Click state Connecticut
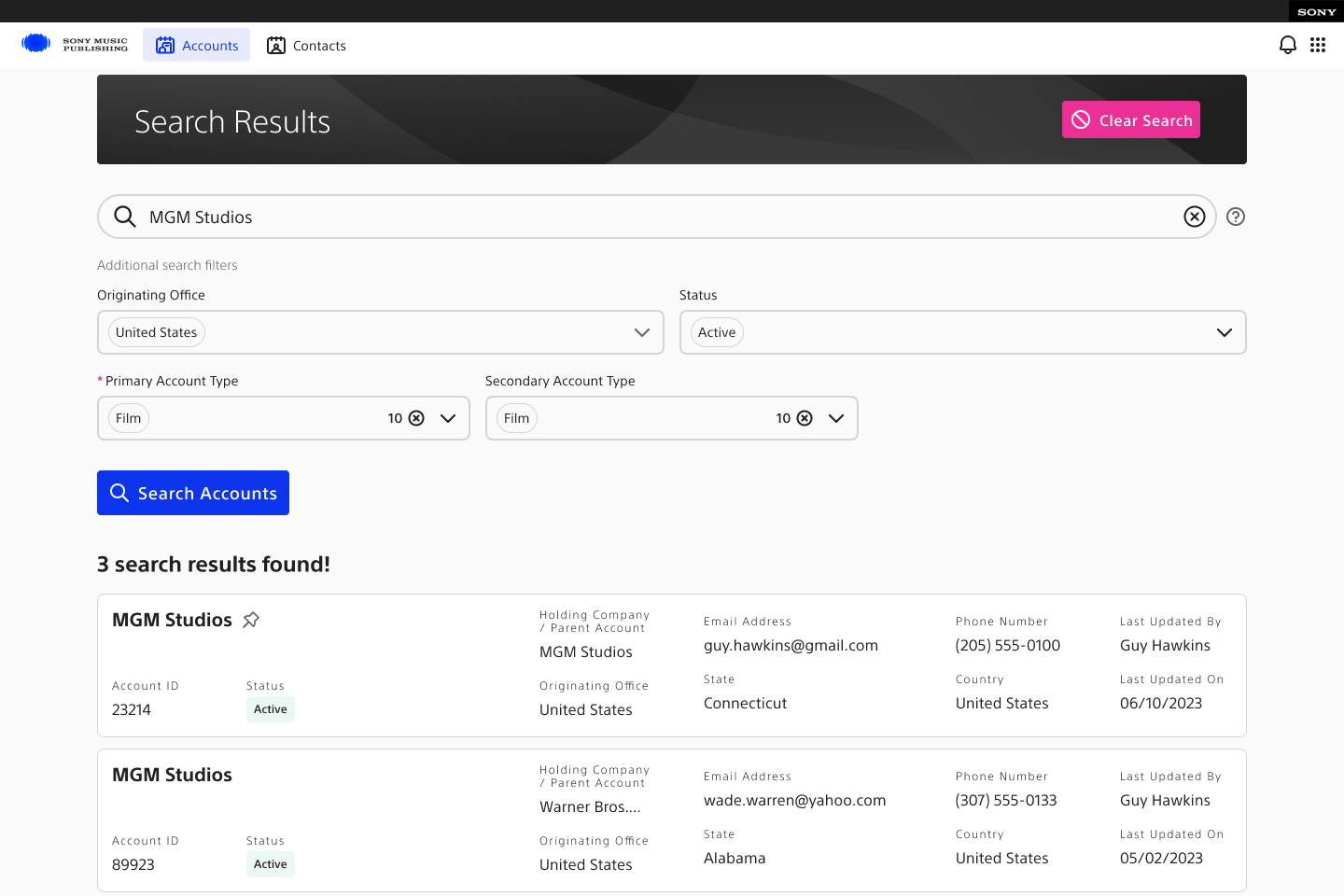Screen dimensions: 1344x896 [745, 703]
